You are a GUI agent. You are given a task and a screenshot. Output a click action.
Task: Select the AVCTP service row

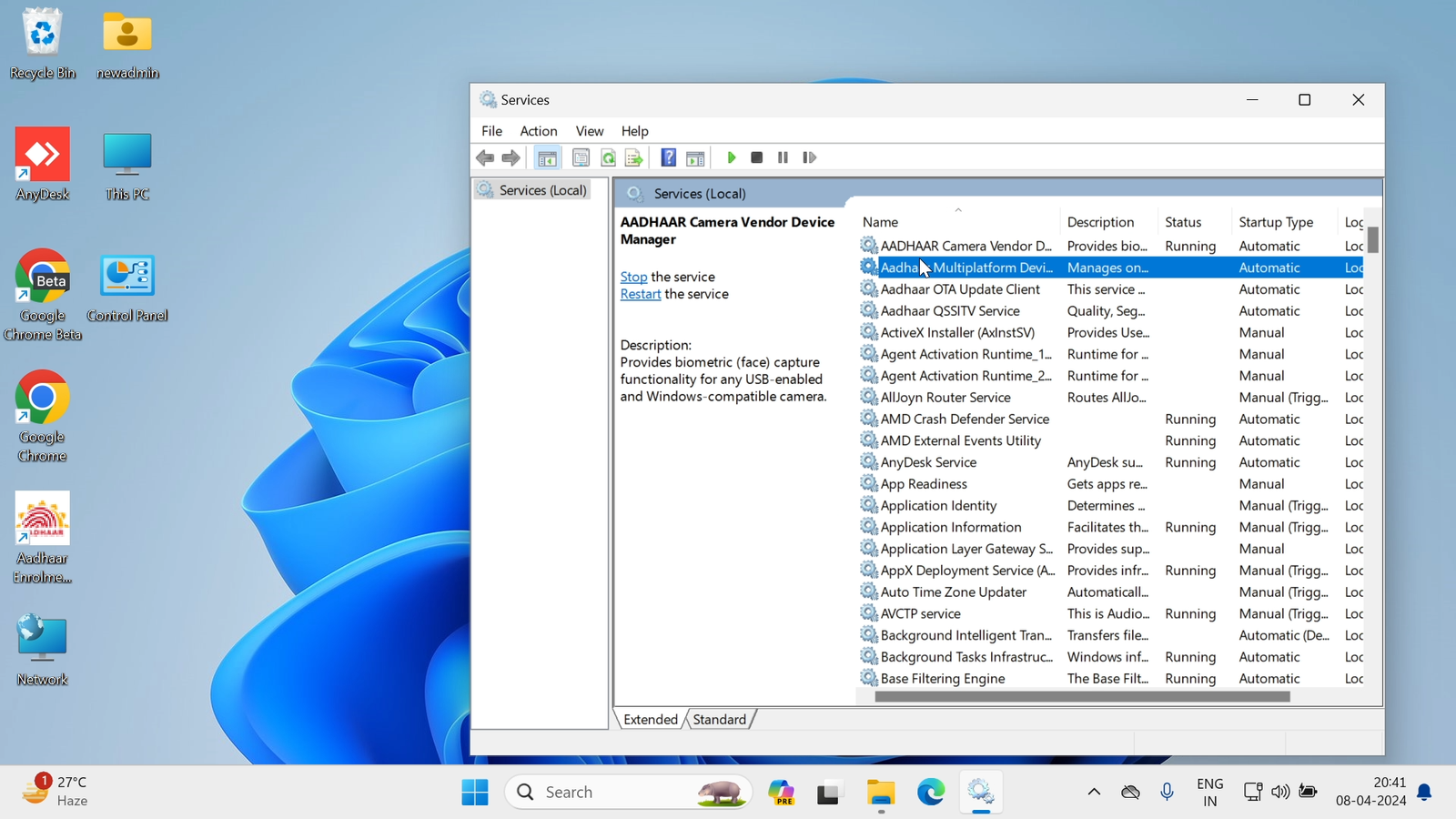1111,614
